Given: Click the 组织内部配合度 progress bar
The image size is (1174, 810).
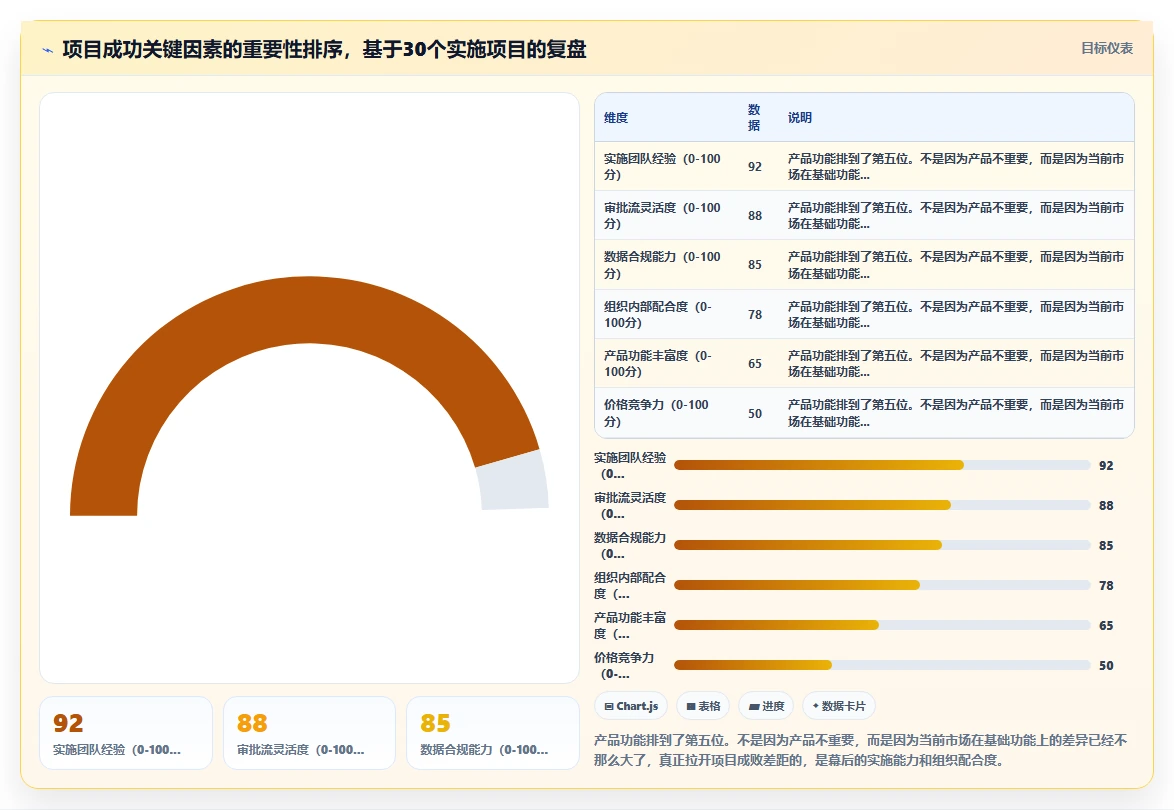Looking at the screenshot, I should point(882,585).
